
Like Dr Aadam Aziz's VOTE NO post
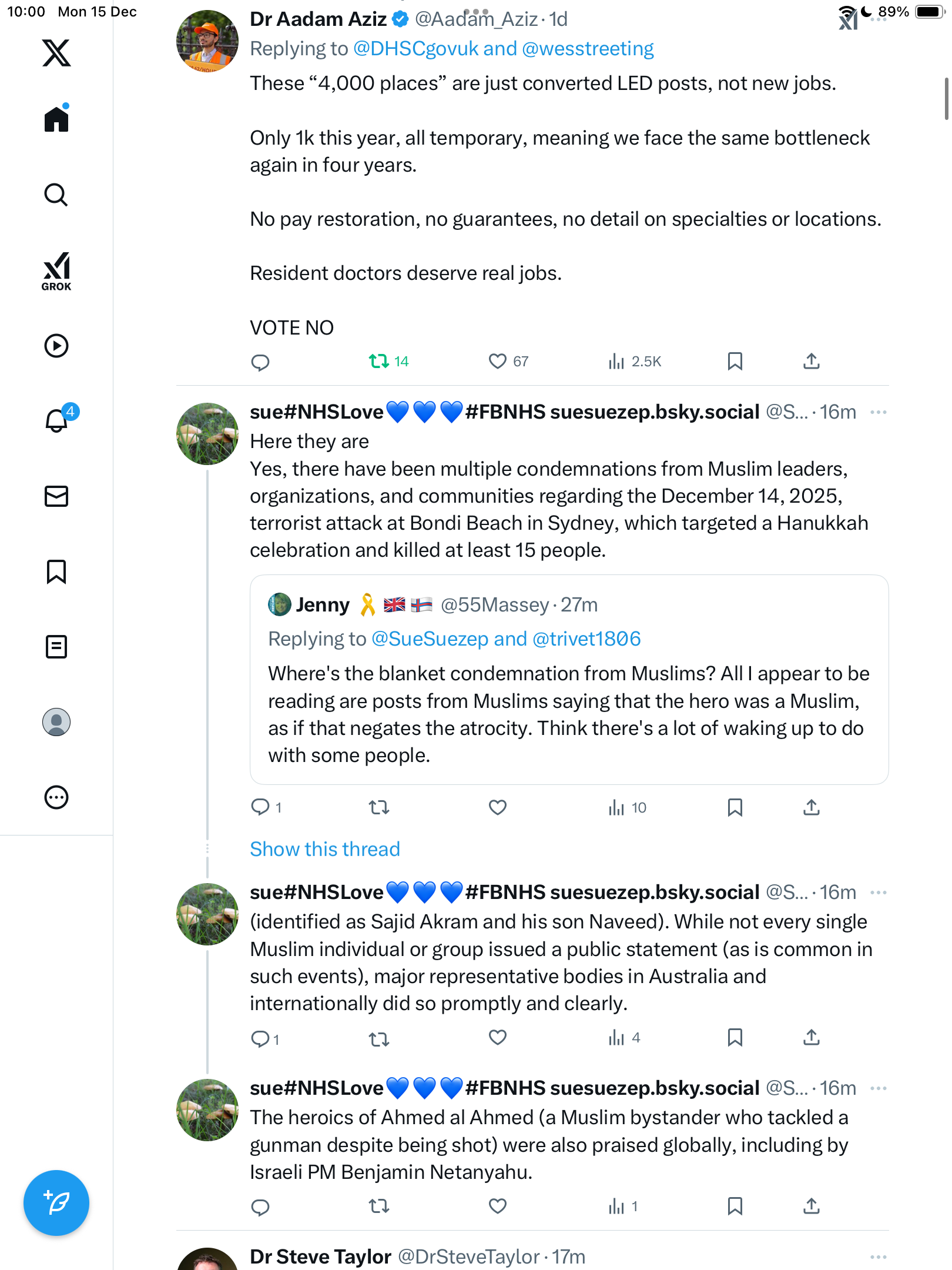(497, 361)
